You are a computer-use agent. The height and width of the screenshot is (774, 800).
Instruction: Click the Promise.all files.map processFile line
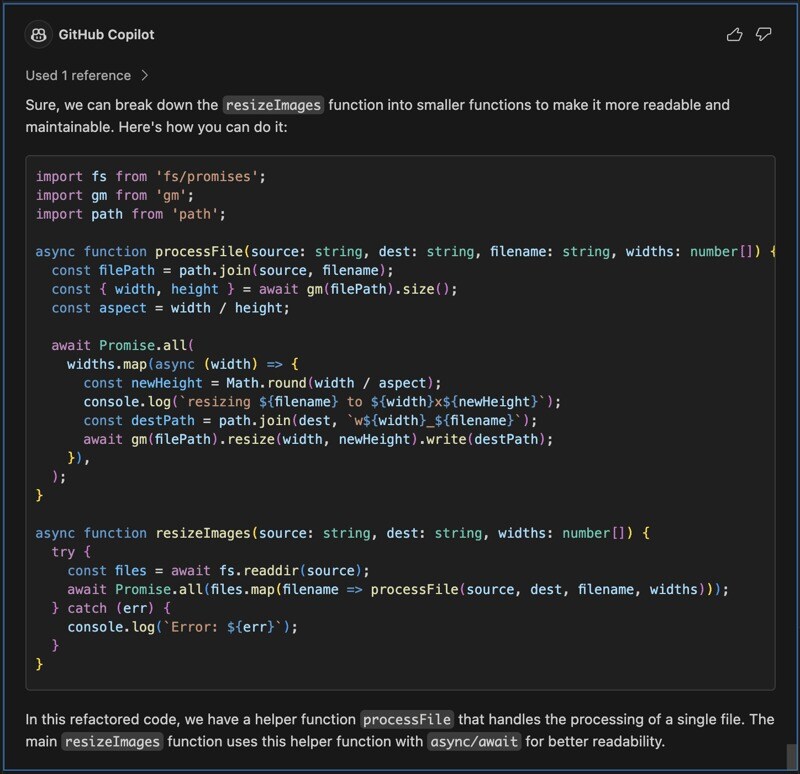tap(398, 590)
